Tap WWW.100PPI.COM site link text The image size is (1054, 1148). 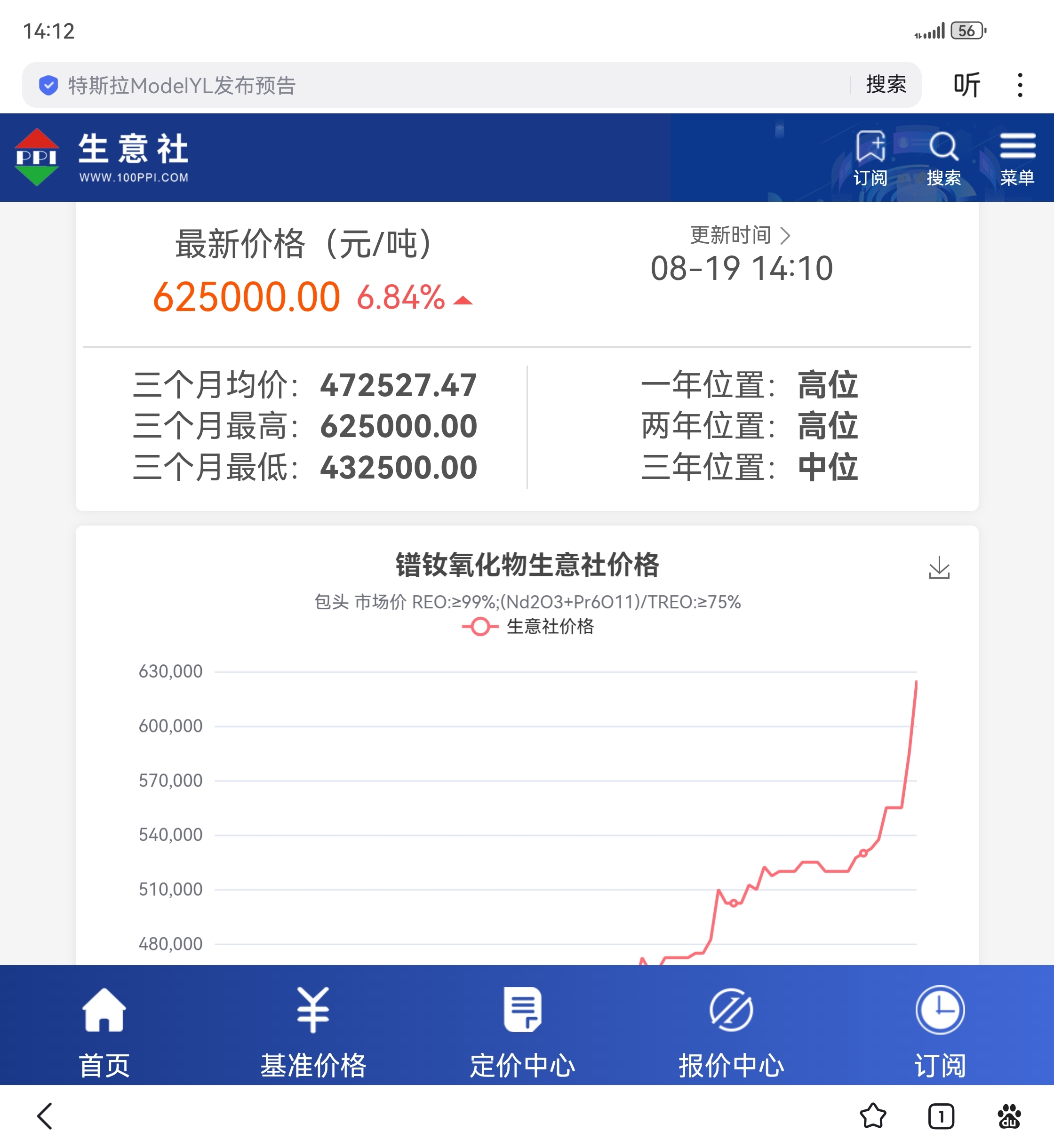tap(134, 177)
